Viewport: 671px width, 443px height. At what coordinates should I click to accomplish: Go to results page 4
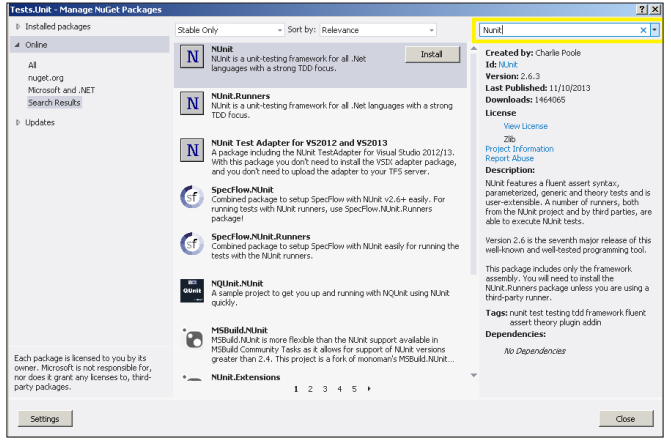pyautogui.click(x=339, y=389)
